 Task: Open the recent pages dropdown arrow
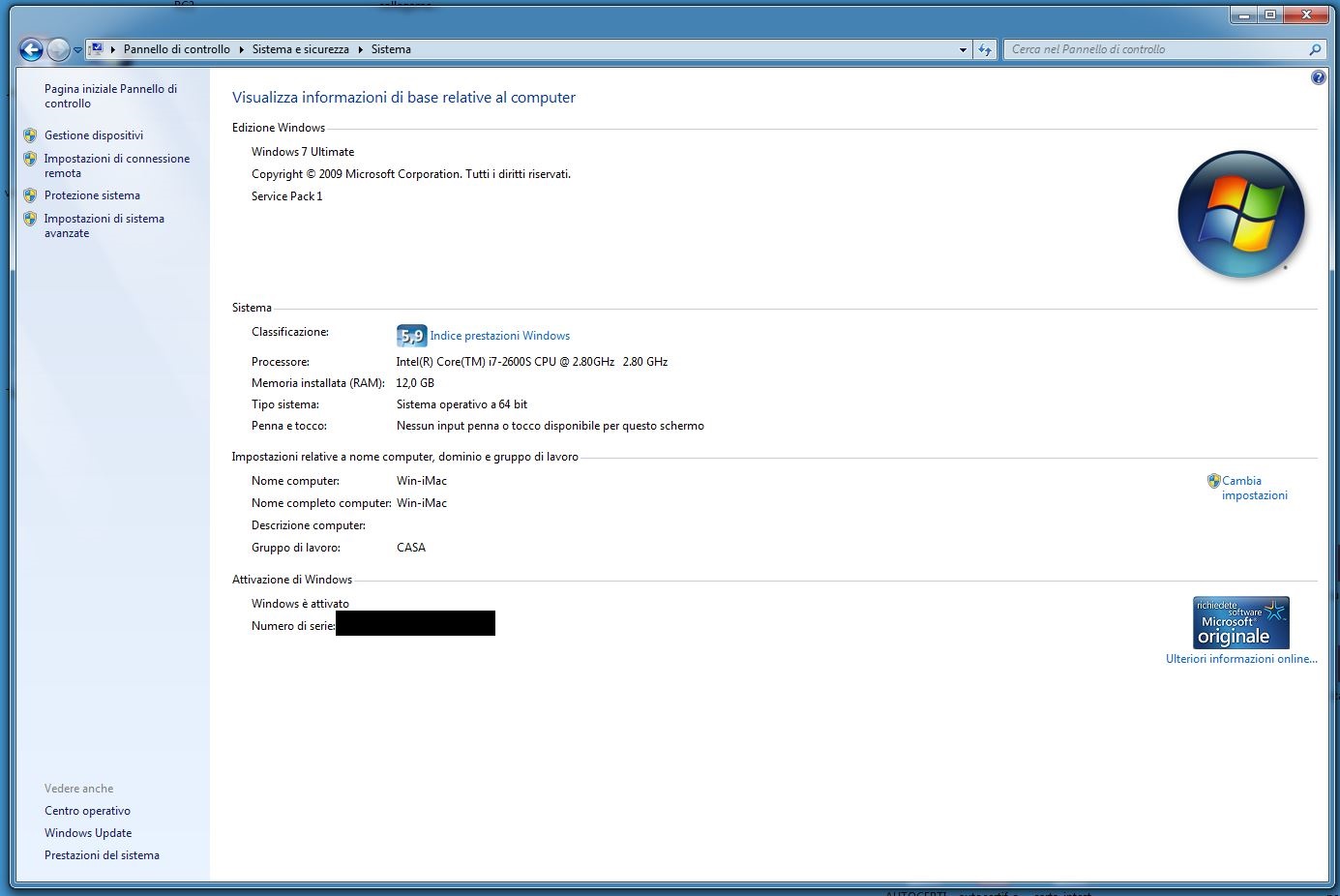[77, 50]
